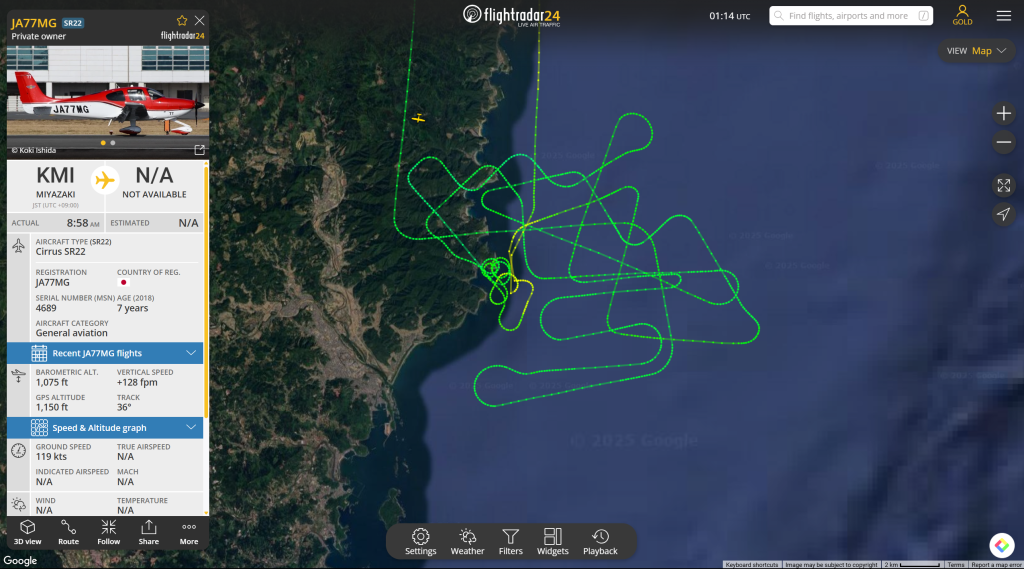This screenshot has height=569, width=1024.
Task: Open map Settings
Action: [421, 542]
